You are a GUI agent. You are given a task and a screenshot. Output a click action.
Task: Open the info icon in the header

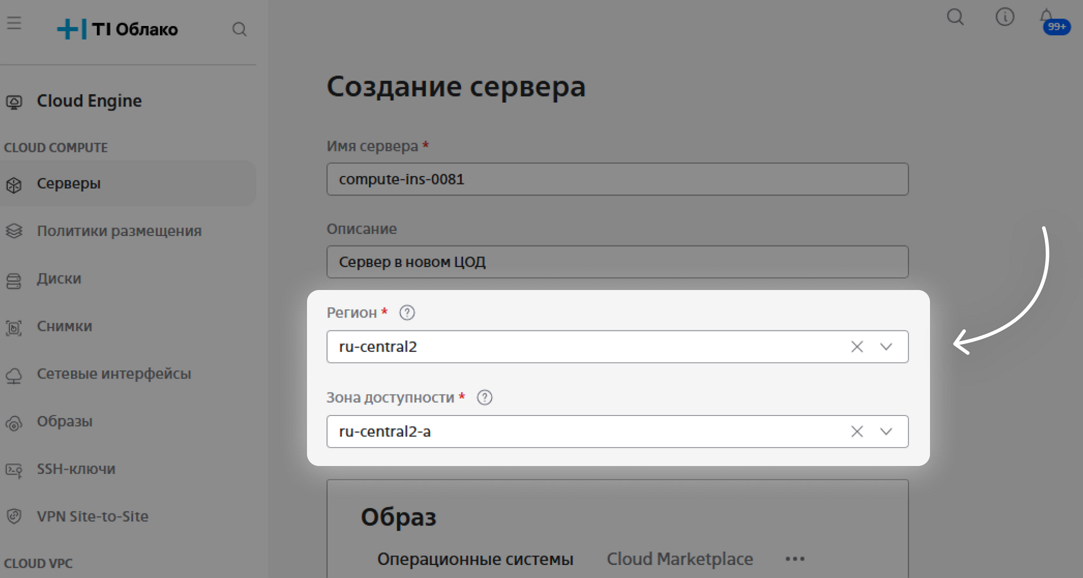1005,17
